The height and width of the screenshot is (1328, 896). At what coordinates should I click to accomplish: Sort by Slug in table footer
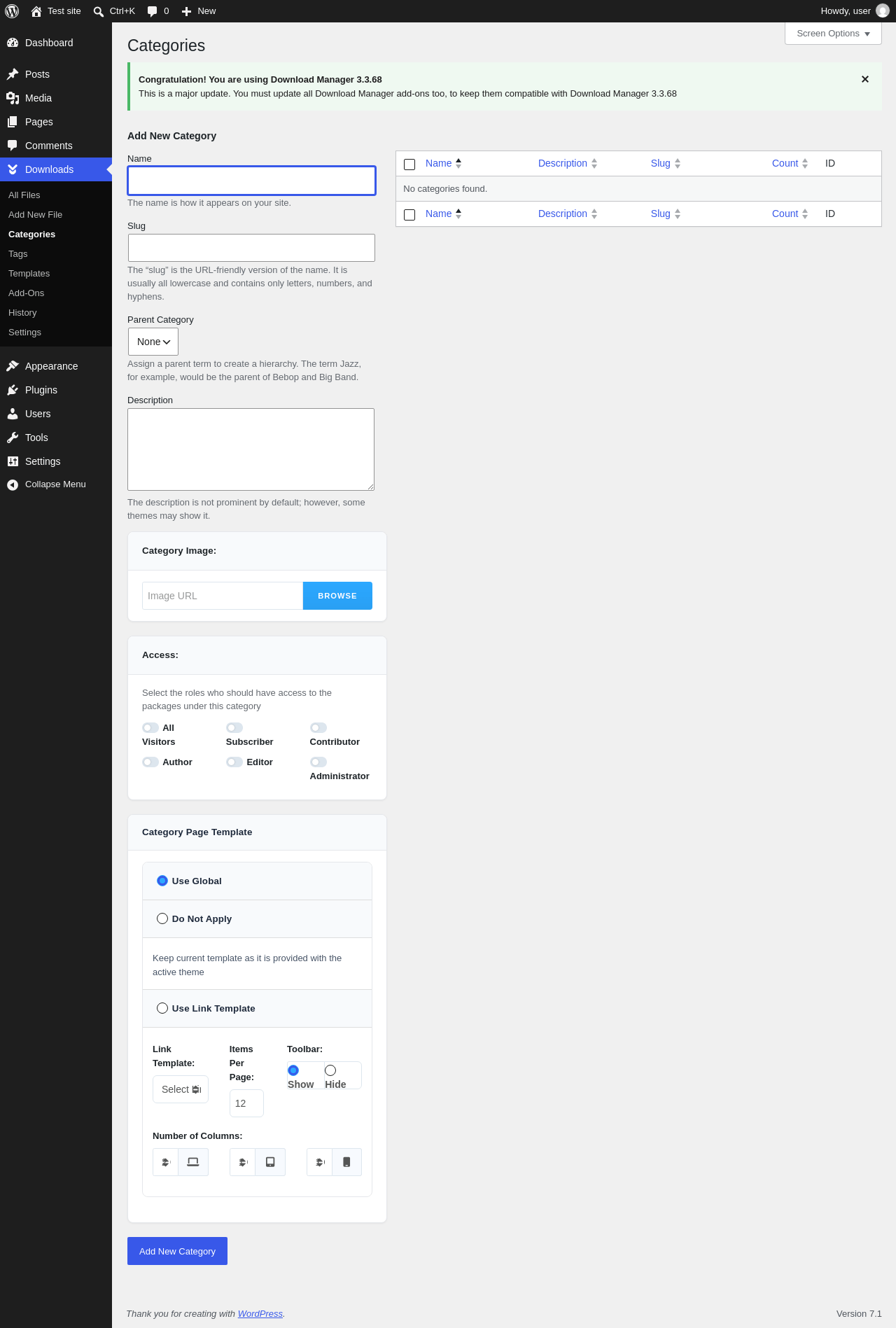tap(666, 214)
